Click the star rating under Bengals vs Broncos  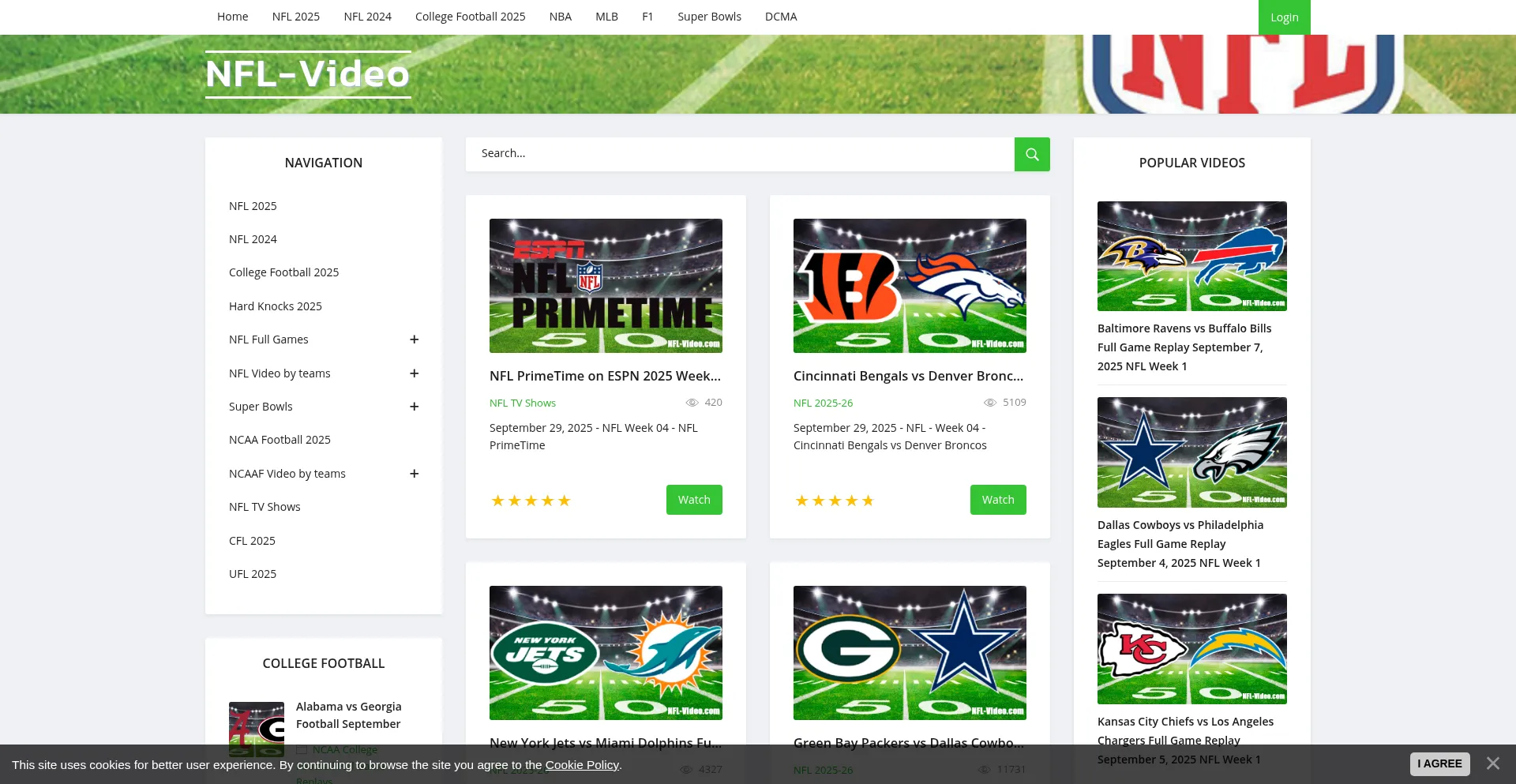tap(835, 501)
